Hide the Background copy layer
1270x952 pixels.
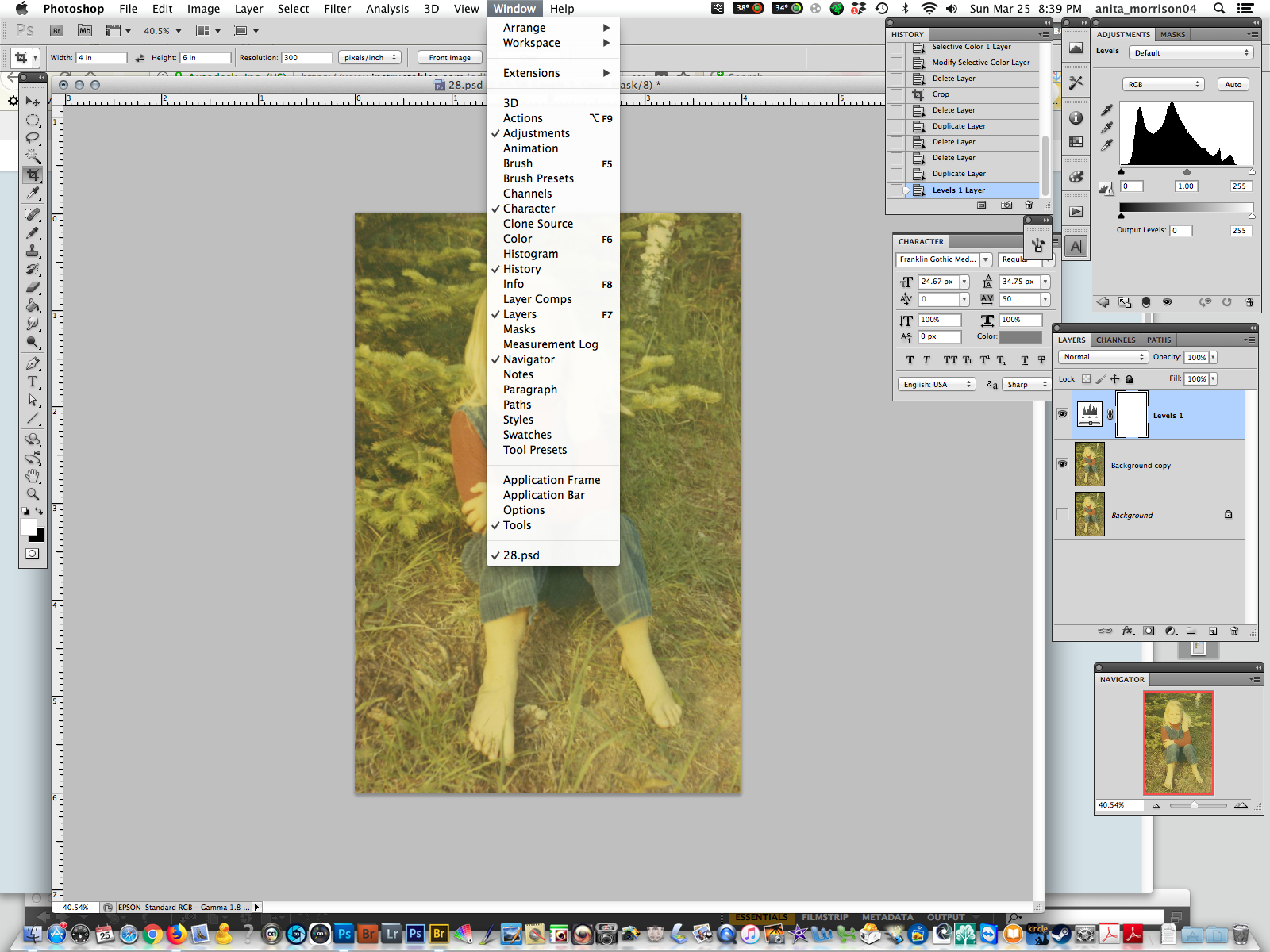1063,464
